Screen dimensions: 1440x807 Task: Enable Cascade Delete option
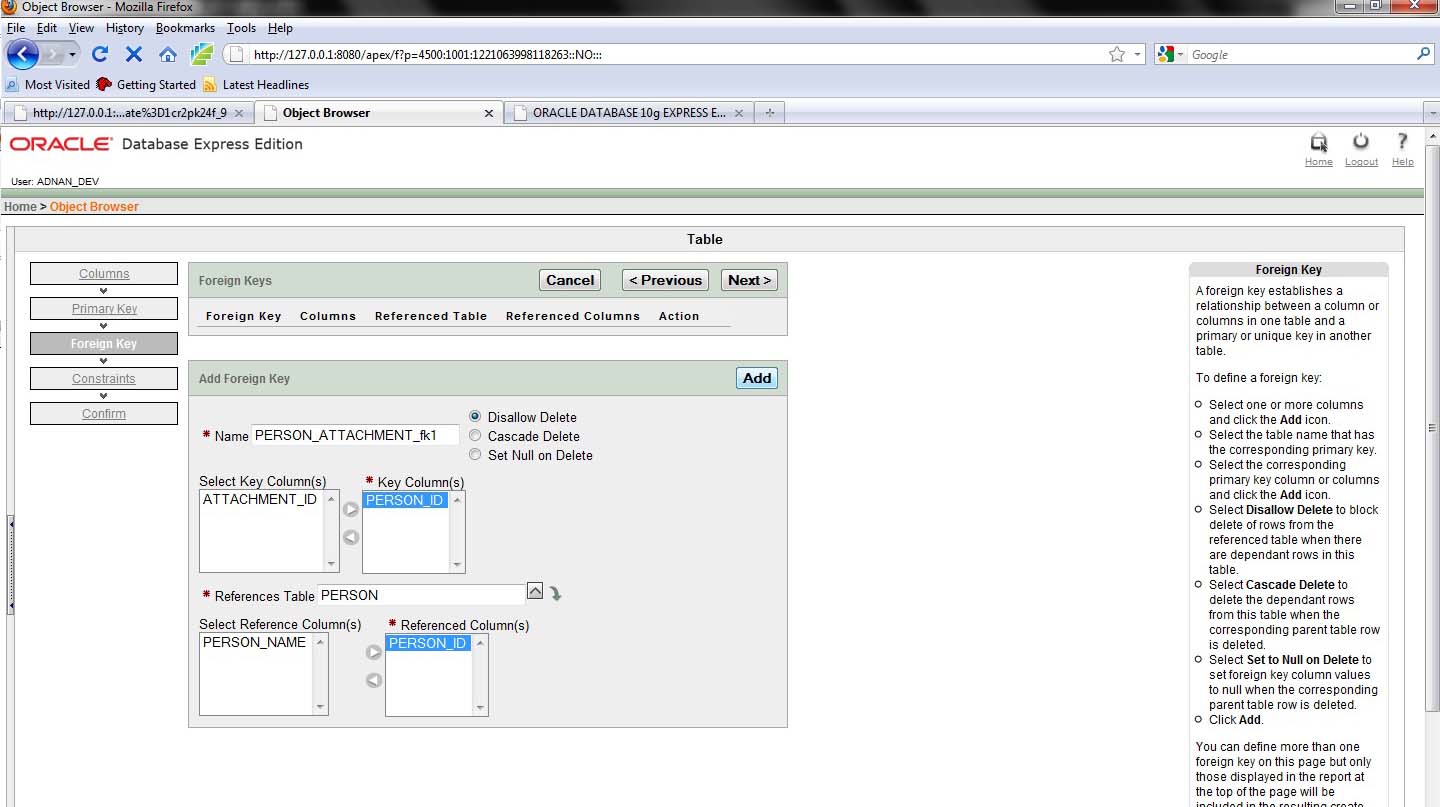[475, 436]
